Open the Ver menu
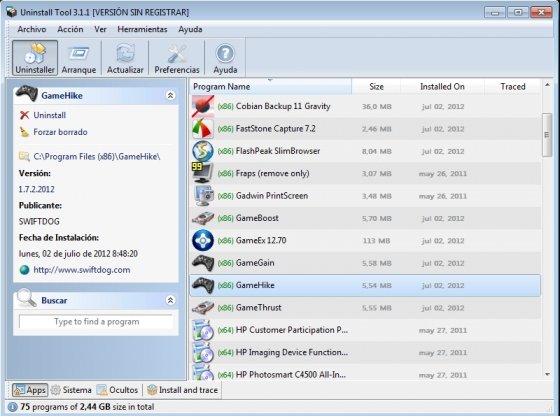Screen dimensions: 560x416 pos(100,29)
